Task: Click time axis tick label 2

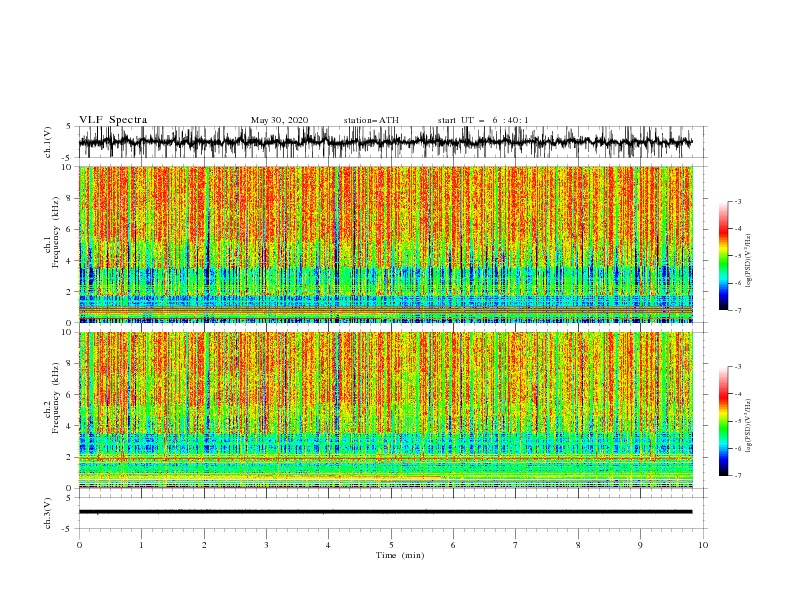Action: click(x=204, y=545)
